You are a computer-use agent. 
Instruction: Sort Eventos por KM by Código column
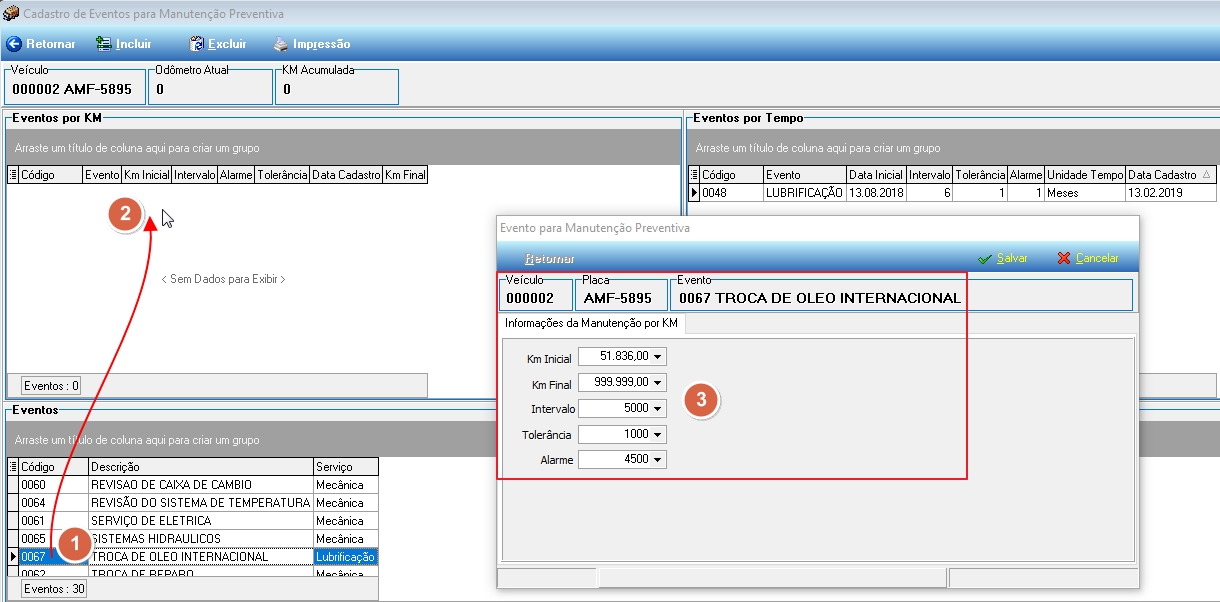click(x=51, y=175)
